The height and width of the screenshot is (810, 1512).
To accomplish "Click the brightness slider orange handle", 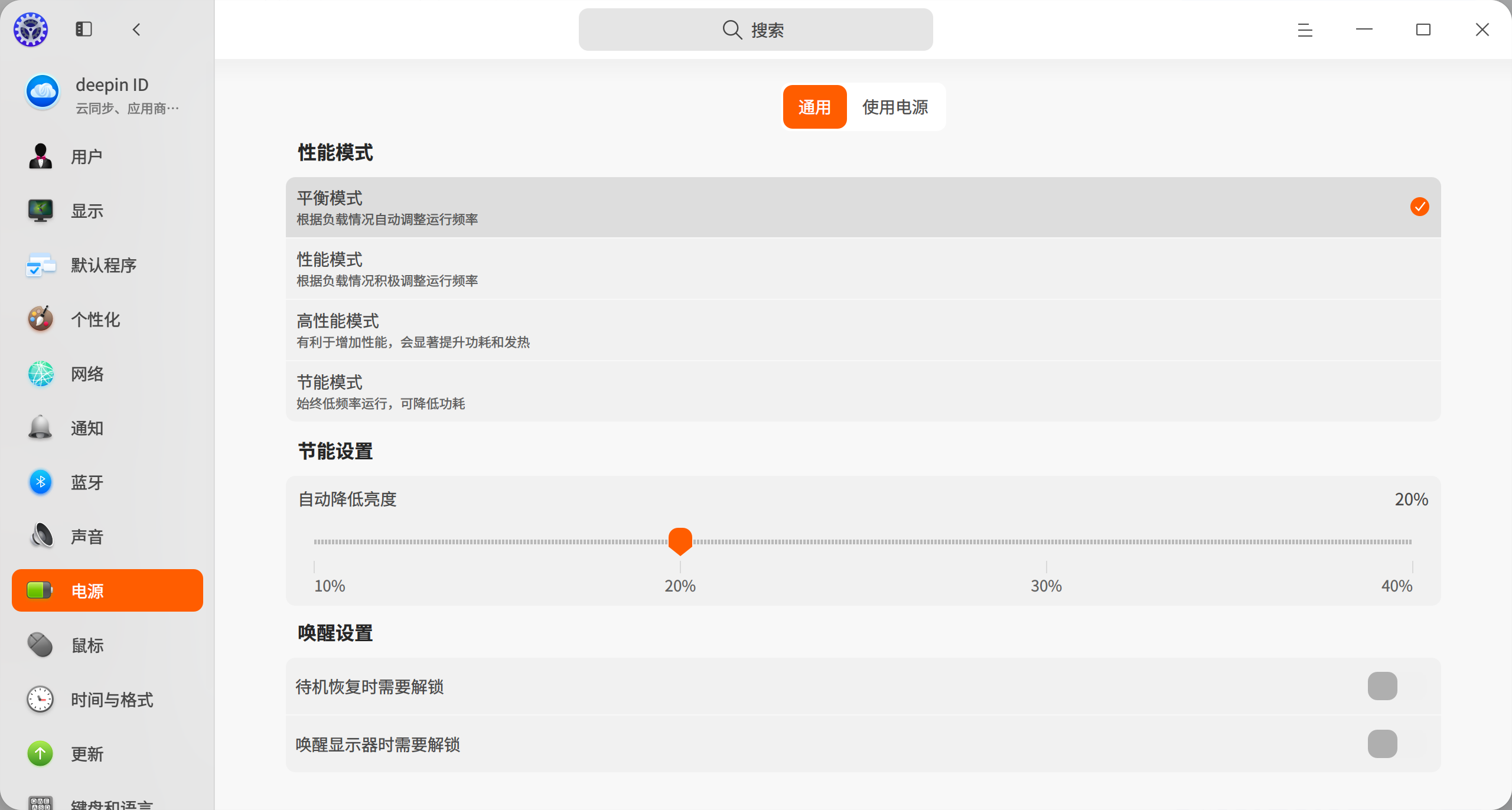I will pos(680,541).
